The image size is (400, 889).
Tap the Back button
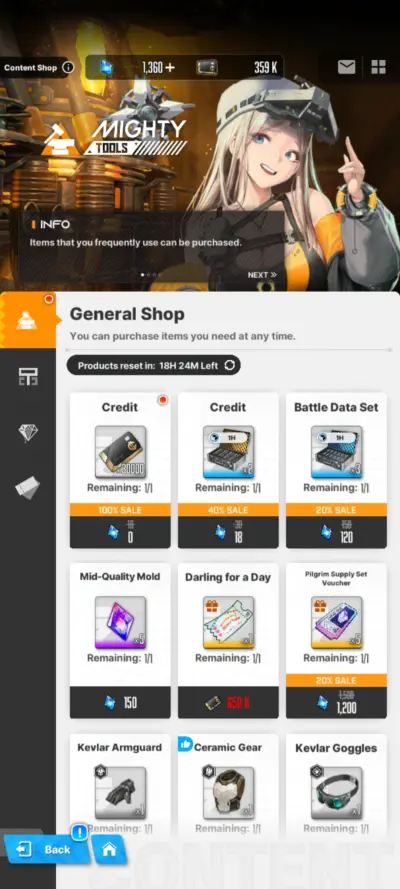click(x=44, y=849)
